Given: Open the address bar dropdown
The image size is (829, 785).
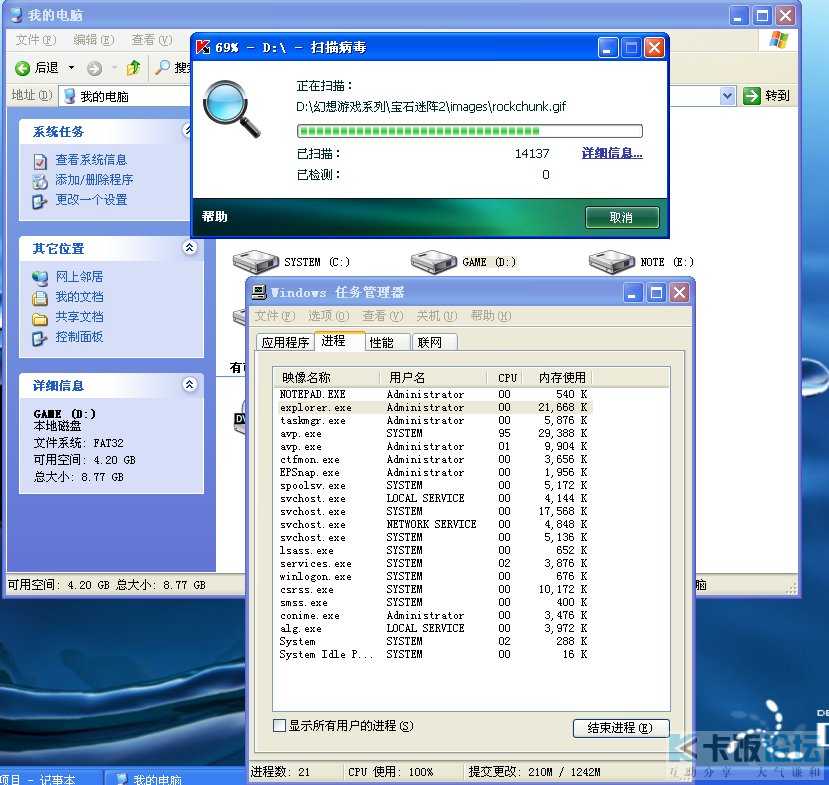Looking at the screenshot, I should tap(727, 96).
